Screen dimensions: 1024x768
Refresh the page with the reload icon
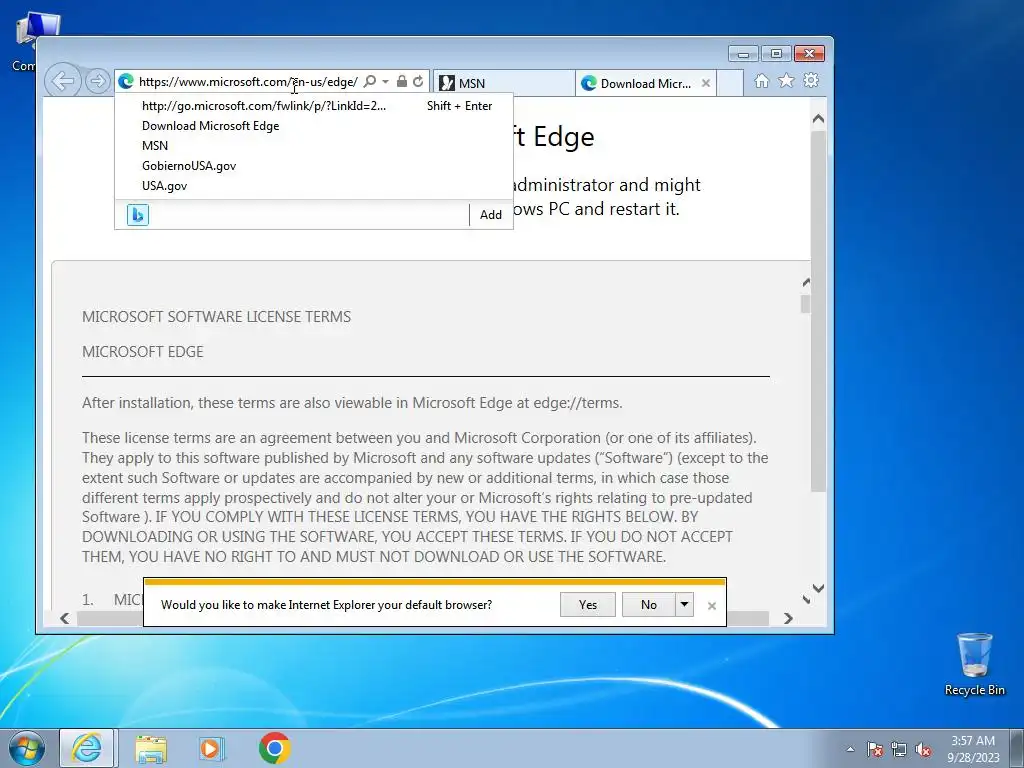(x=418, y=82)
